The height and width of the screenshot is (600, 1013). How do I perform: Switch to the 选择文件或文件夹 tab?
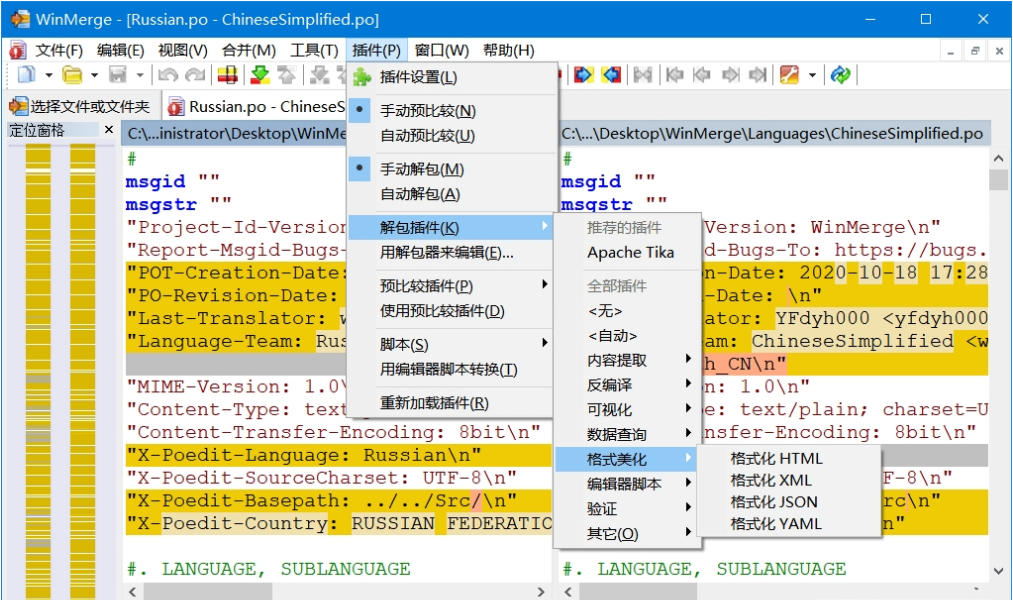[80, 107]
